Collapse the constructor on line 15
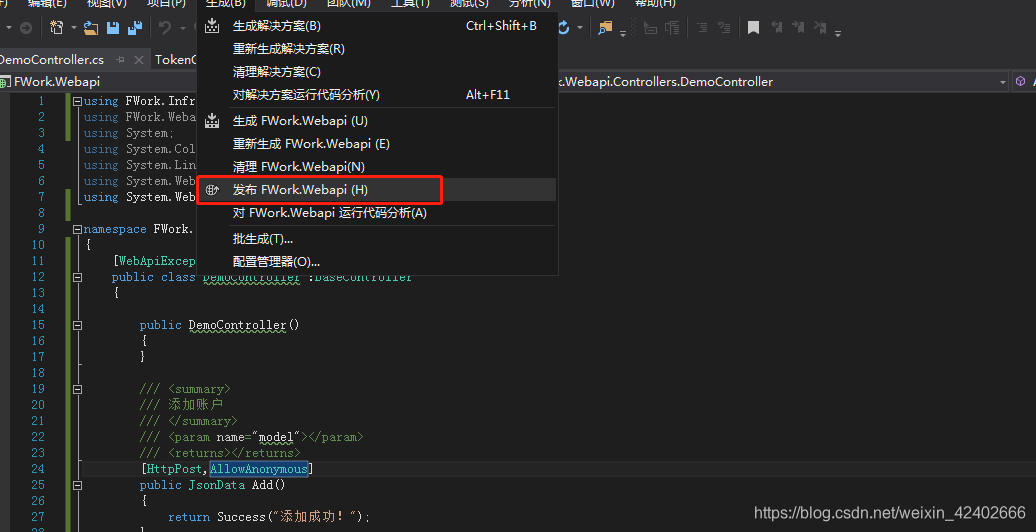This screenshot has height=532, width=1036. pos(77,325)
